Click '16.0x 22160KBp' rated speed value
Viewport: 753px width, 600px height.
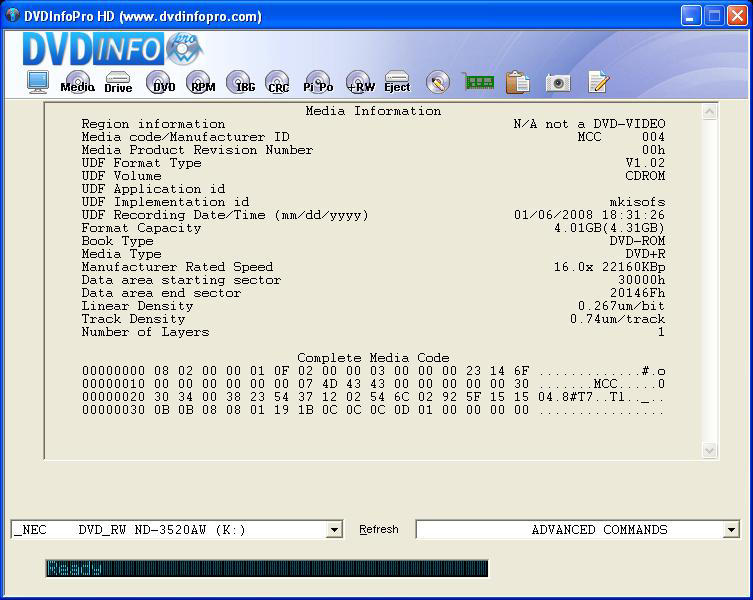[x=609, y=267]
